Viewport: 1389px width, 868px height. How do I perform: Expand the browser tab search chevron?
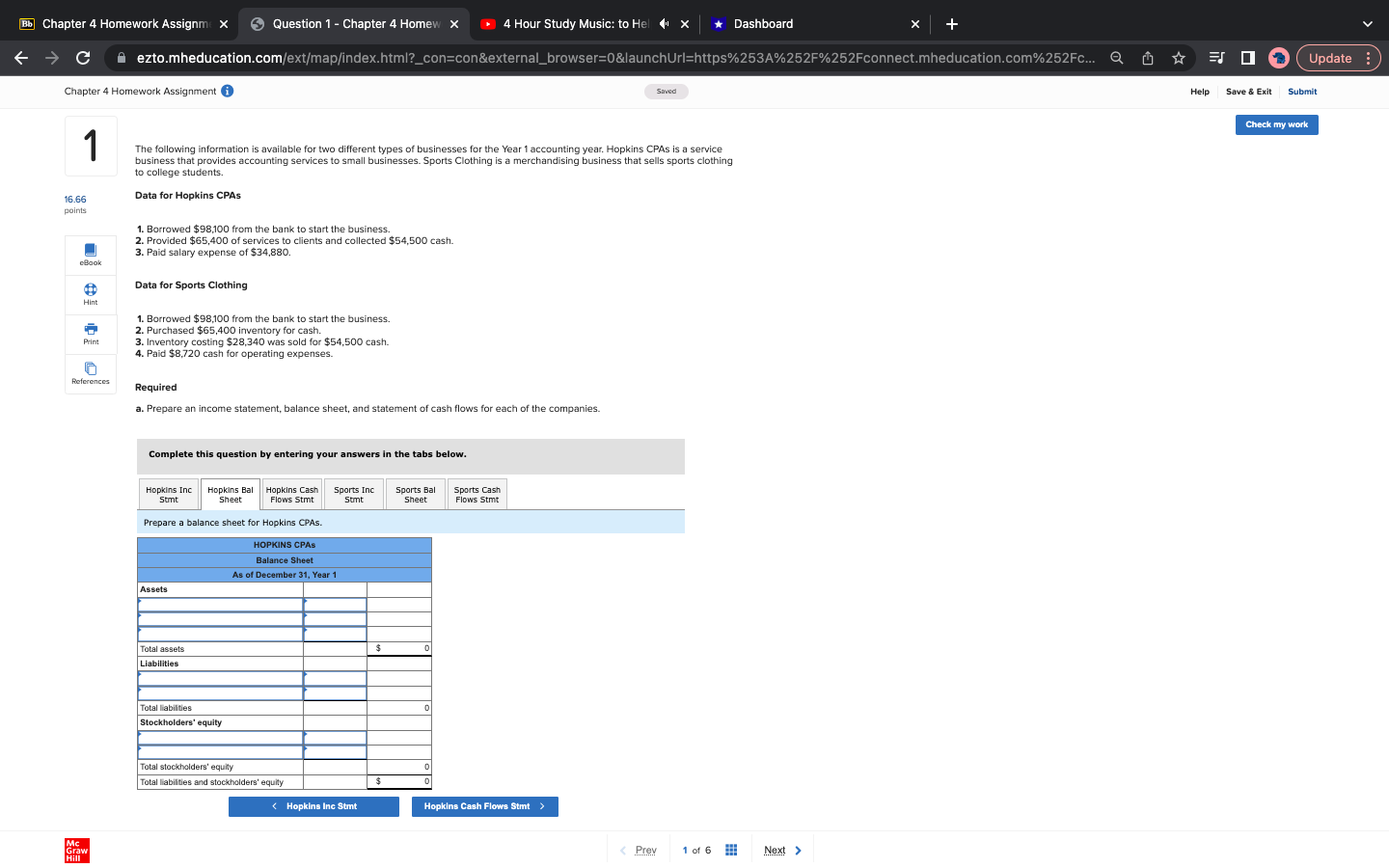1368,24
